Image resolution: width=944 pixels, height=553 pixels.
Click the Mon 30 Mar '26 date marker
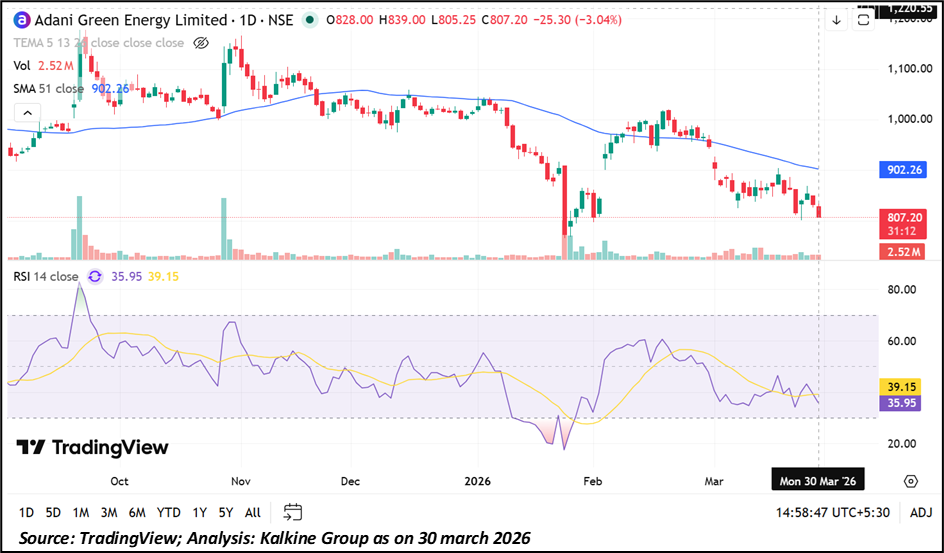click(x=818, y=481)
